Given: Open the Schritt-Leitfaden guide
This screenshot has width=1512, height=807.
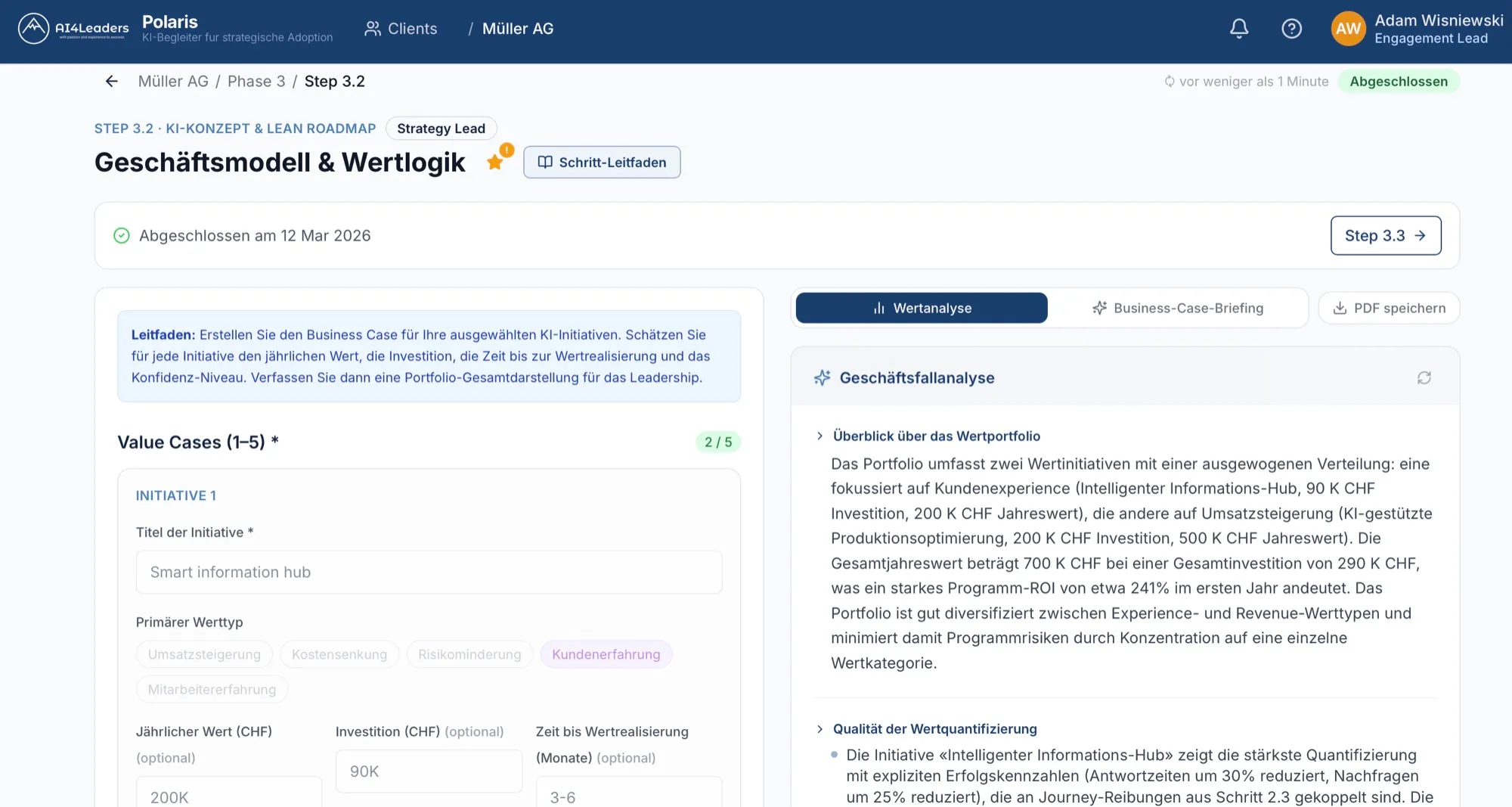Looking at the screenshot, I should click(602, 162).
